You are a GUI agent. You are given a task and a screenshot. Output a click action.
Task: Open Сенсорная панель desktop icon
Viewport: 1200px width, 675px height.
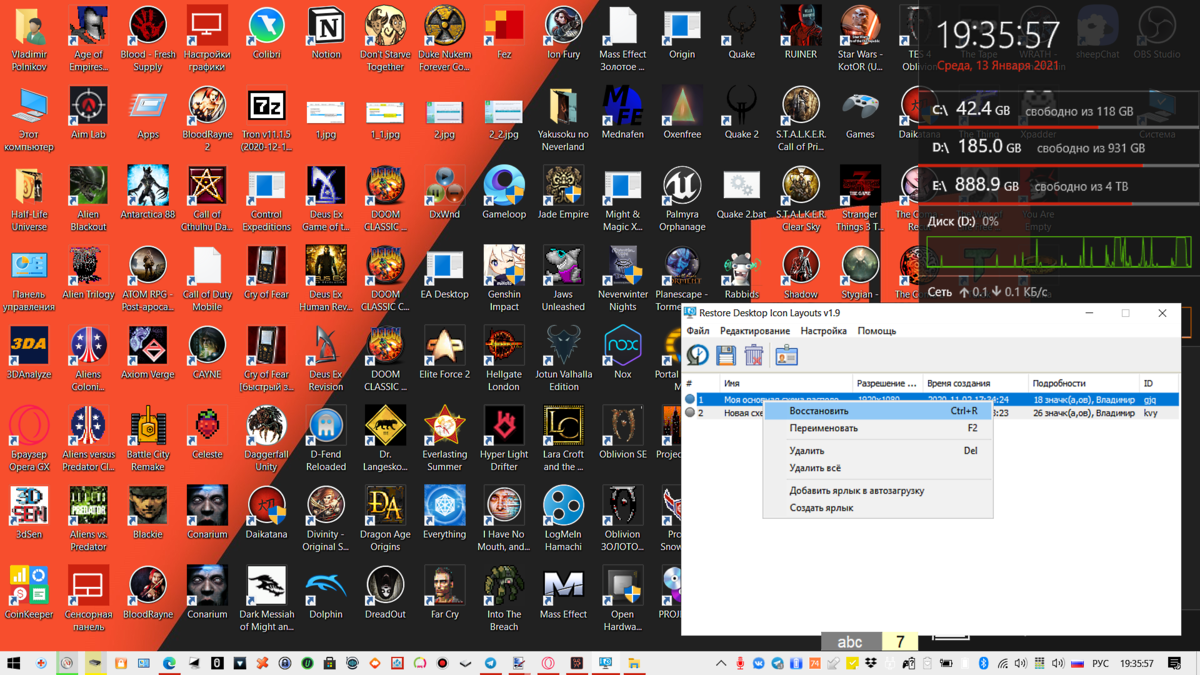click(x=88, y=598)
